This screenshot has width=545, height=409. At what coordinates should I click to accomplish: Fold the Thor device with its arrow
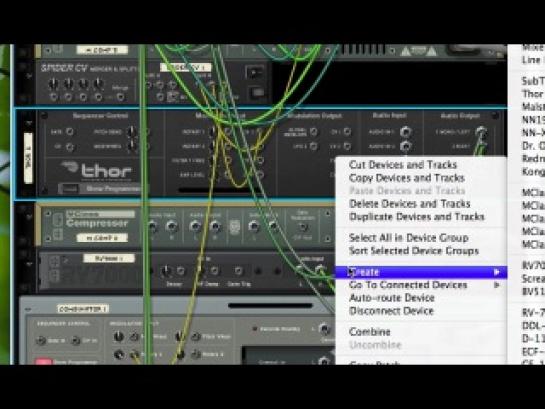[29, 123]
